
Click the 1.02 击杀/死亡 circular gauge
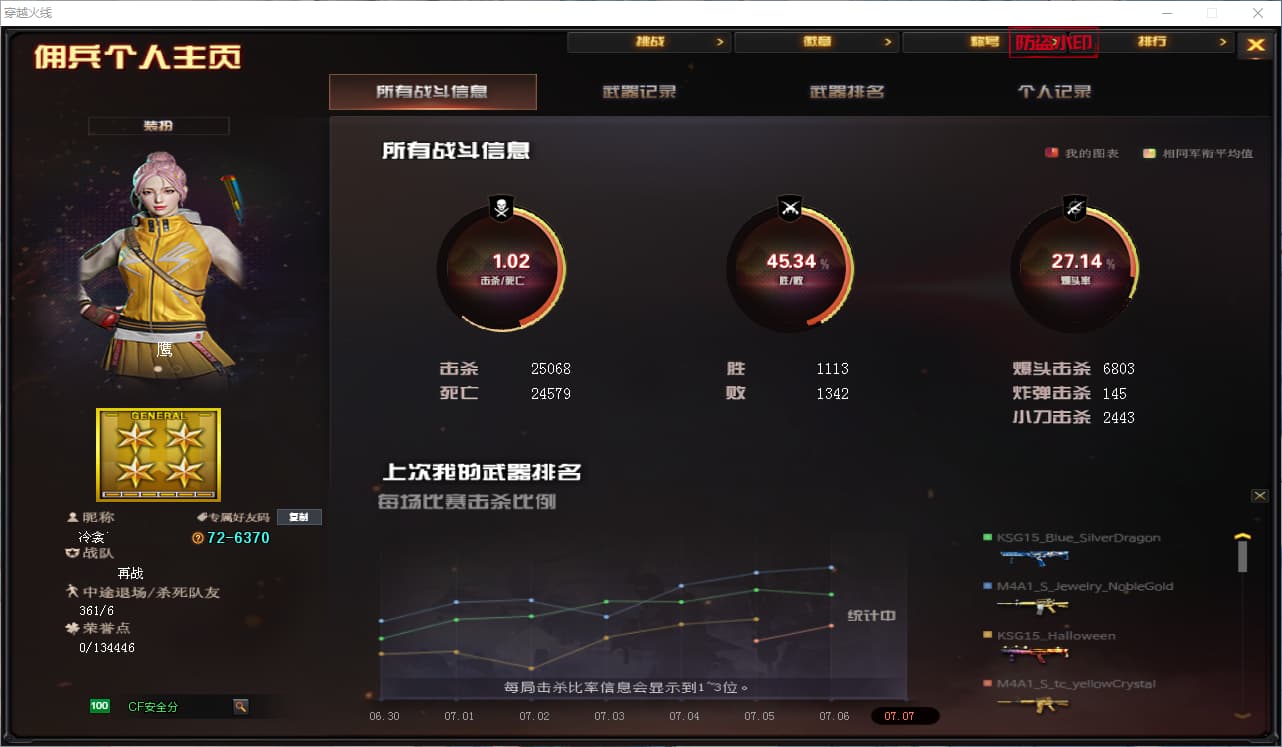tap(501, 268)
